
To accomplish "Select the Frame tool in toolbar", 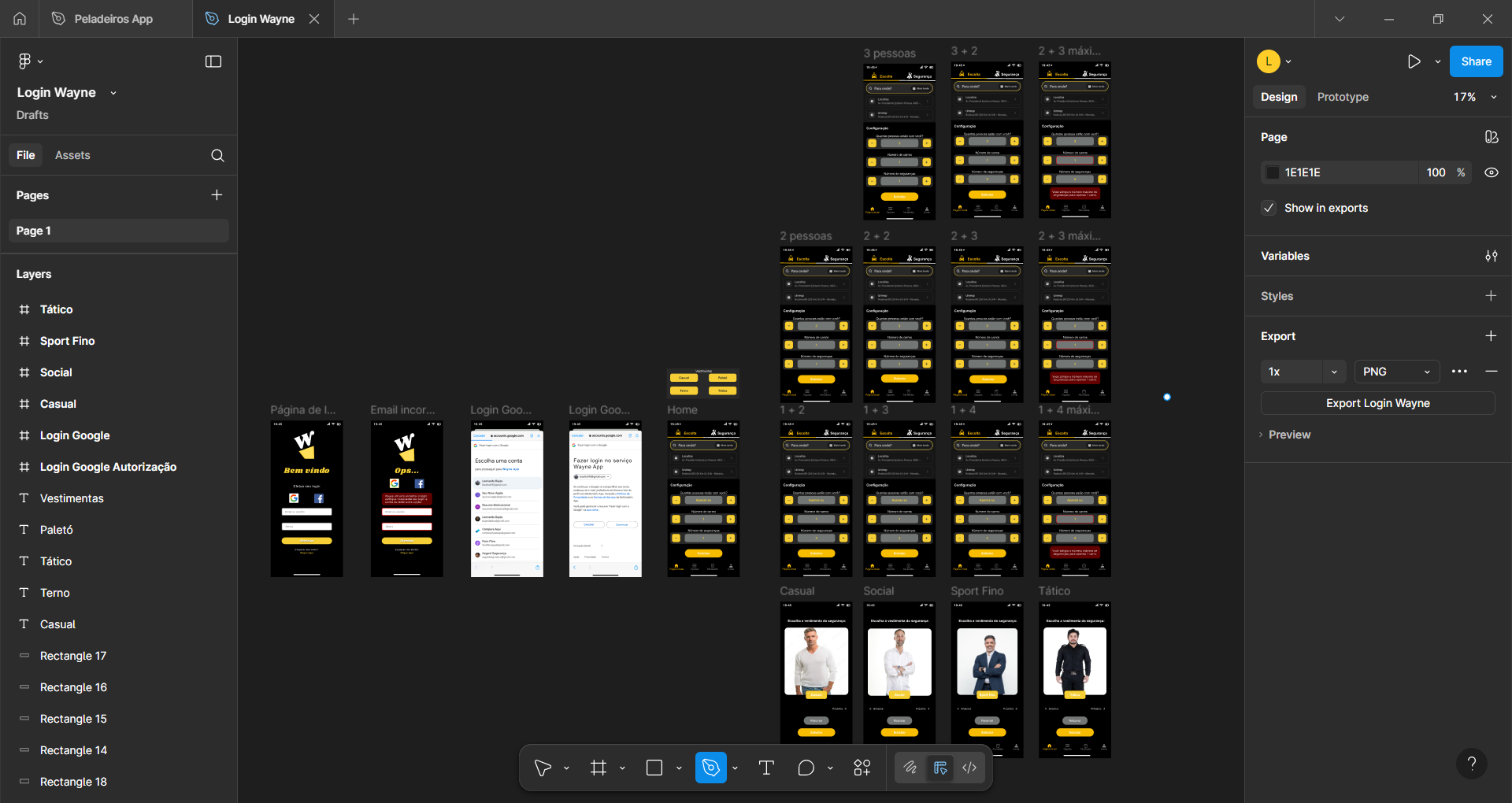I will (x=598, y=768).
